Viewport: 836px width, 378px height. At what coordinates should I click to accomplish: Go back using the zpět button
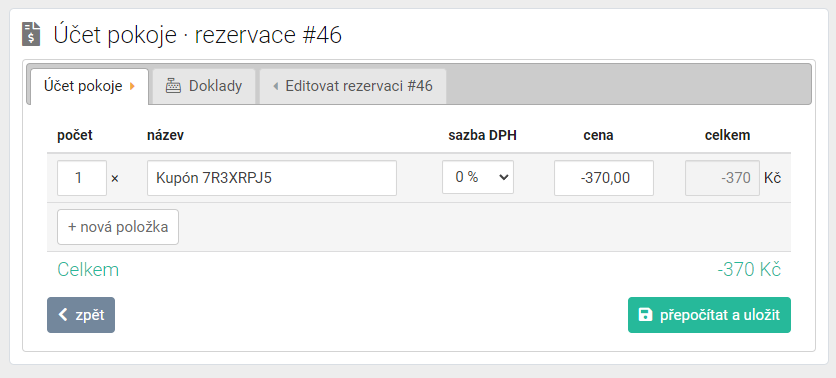pos(81,315)
